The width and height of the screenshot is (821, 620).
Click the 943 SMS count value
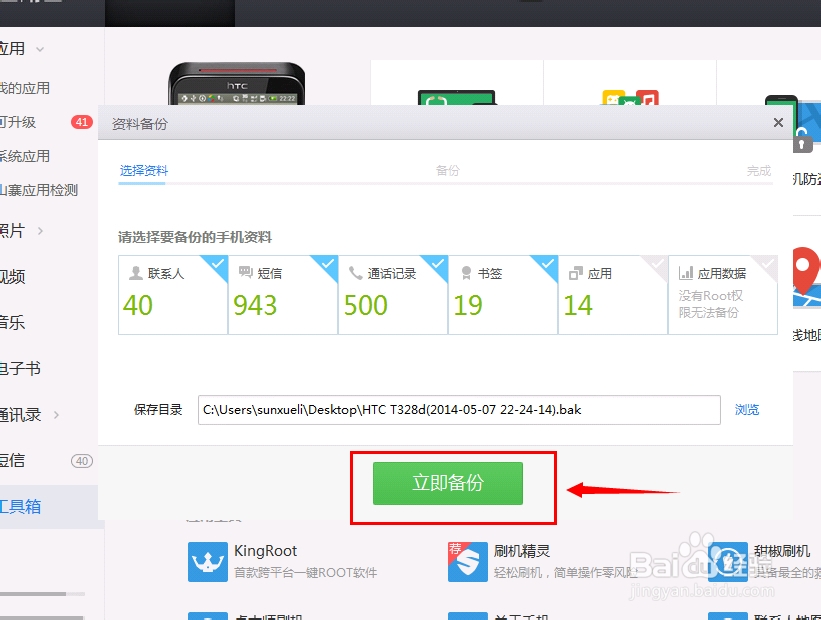pyautogui.click(x=255, y=305)
